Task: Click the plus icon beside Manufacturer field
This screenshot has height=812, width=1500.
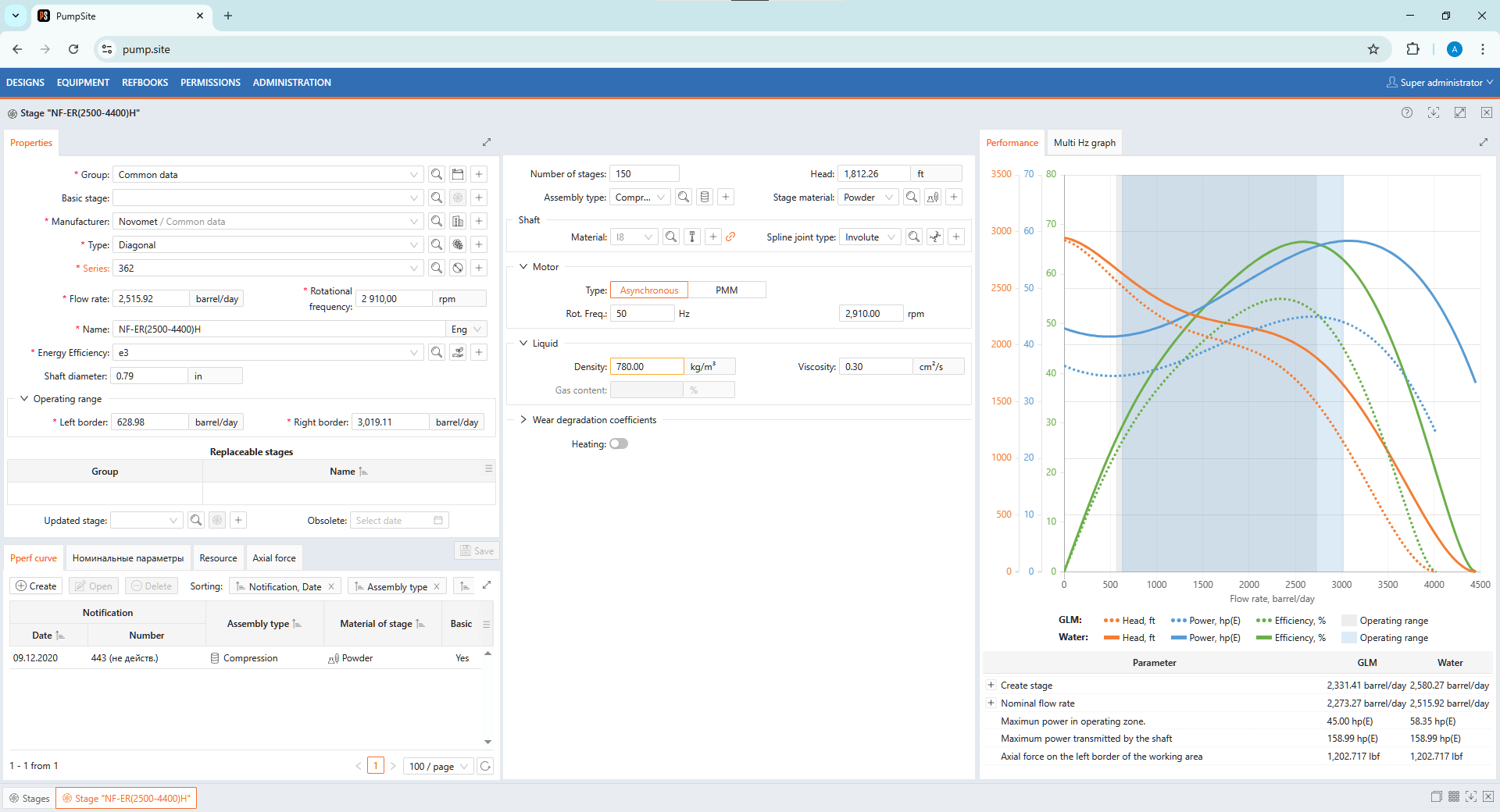Action: point(479,222)
